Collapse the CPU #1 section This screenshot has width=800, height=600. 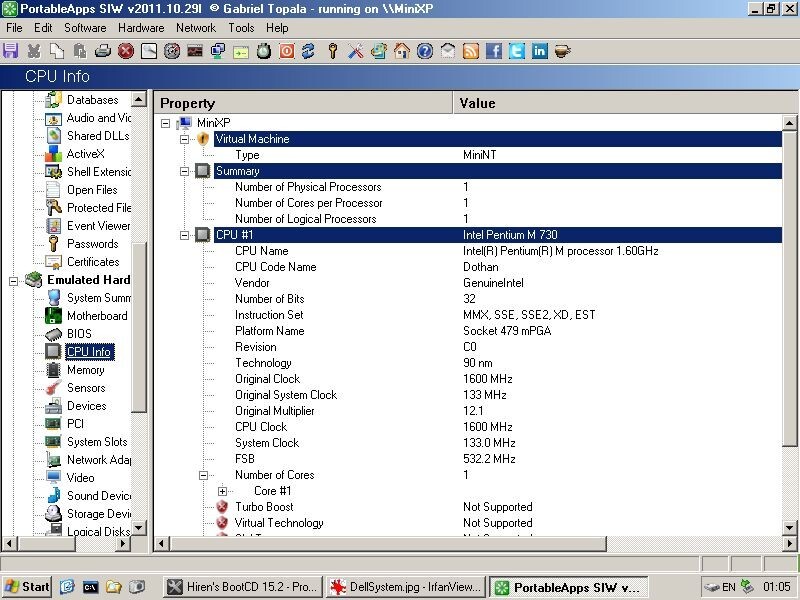tap(184, 235)
